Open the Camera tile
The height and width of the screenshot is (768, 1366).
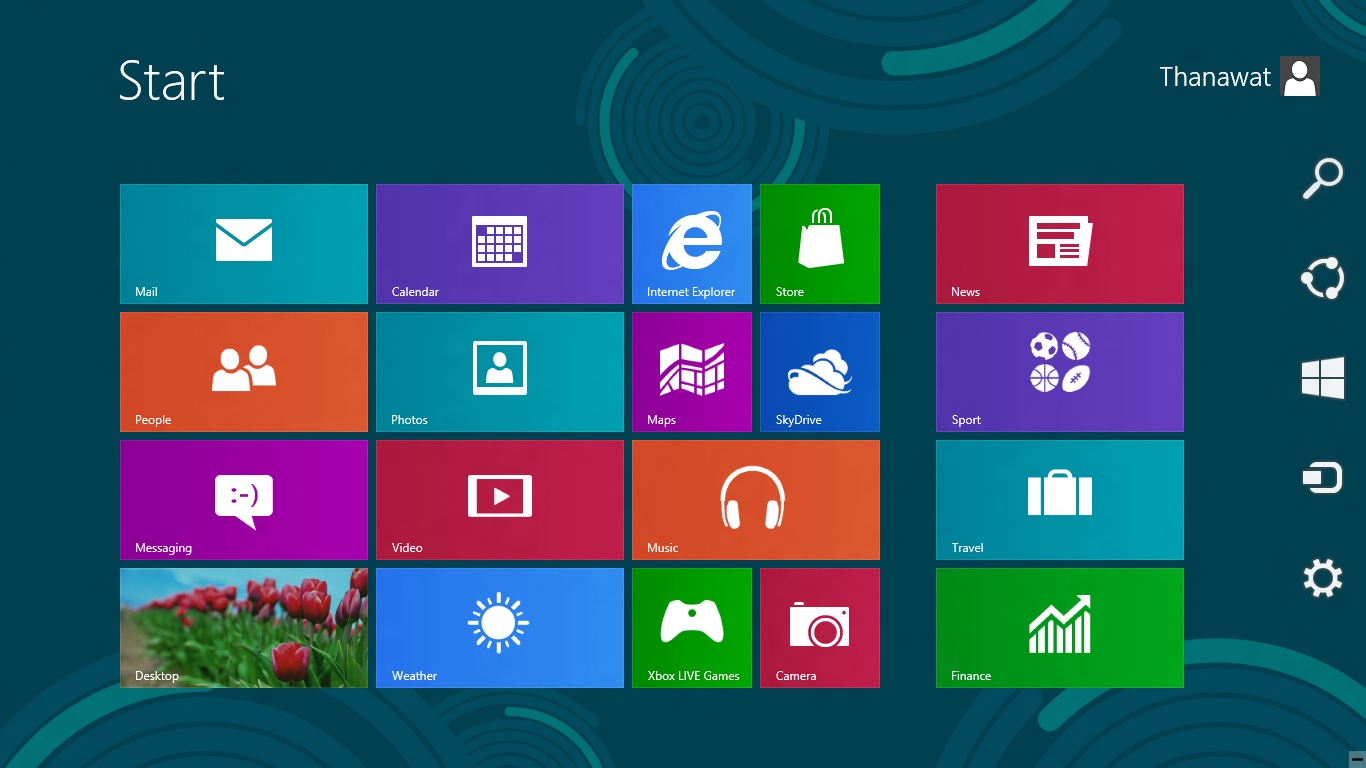820,628
